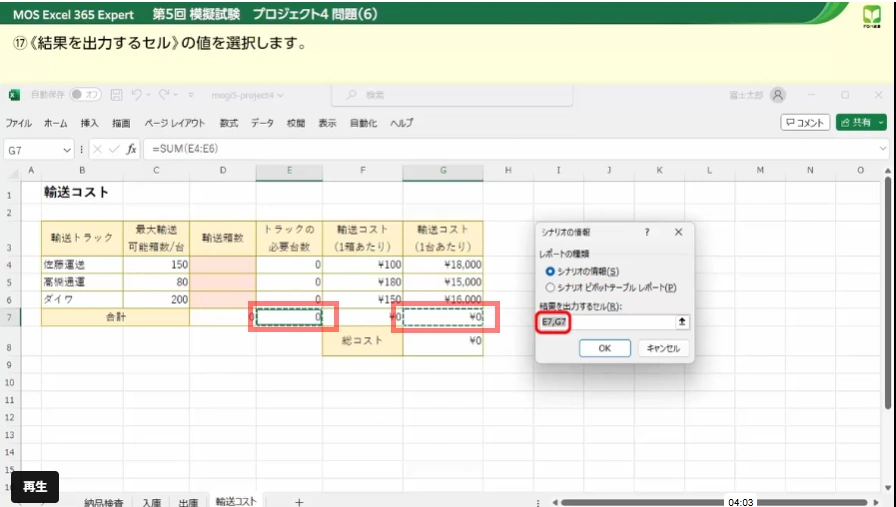Click OK in the scenario dialog
Image resolution: width=896 pixels, height=507 pixels.
click(605, 348)
